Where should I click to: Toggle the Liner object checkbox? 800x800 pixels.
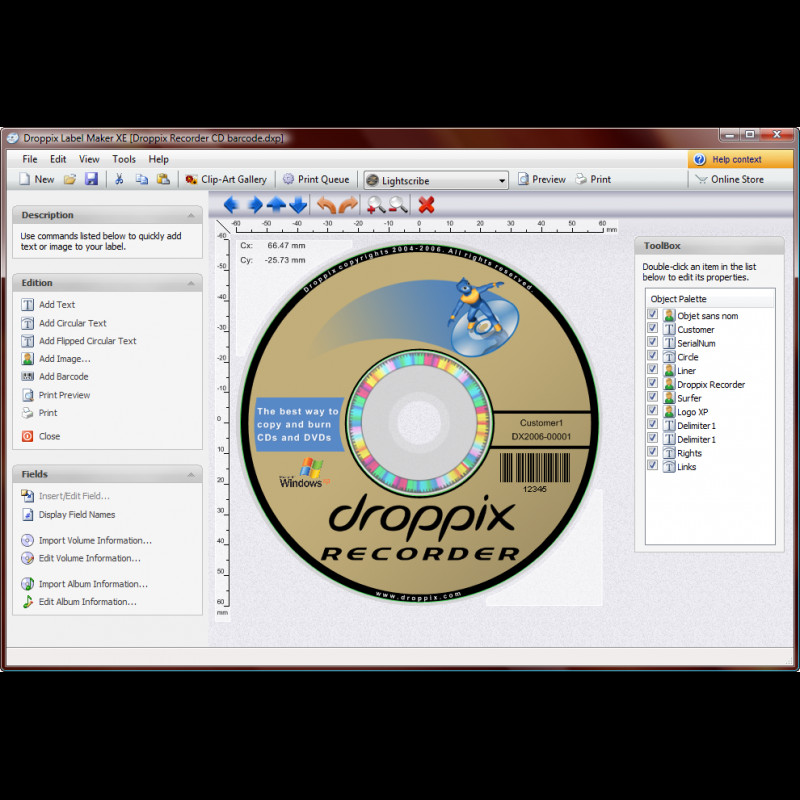[652, 369]
